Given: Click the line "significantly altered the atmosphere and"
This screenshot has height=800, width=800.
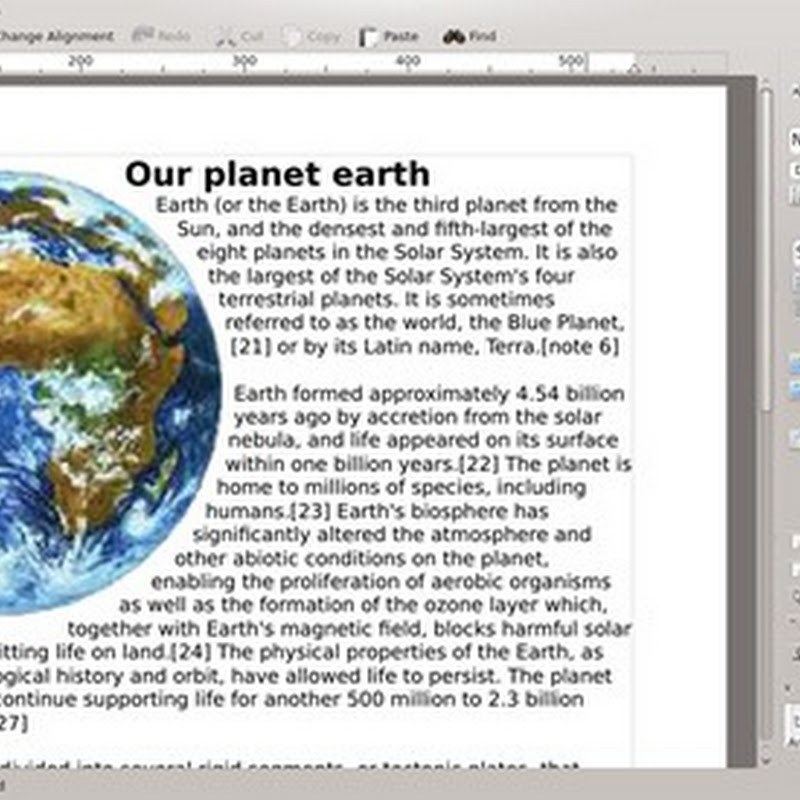Looking at the screenshot, I should click(392, 535).
